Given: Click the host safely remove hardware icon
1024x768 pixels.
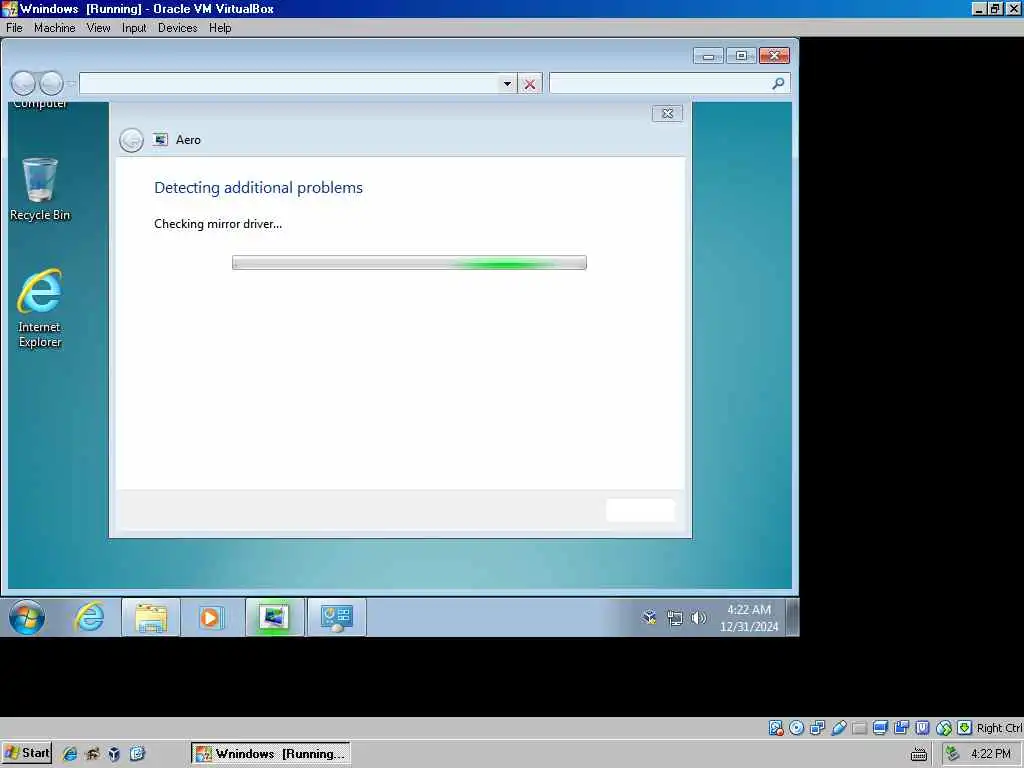Looking at the screenshot, I should 953,754.
